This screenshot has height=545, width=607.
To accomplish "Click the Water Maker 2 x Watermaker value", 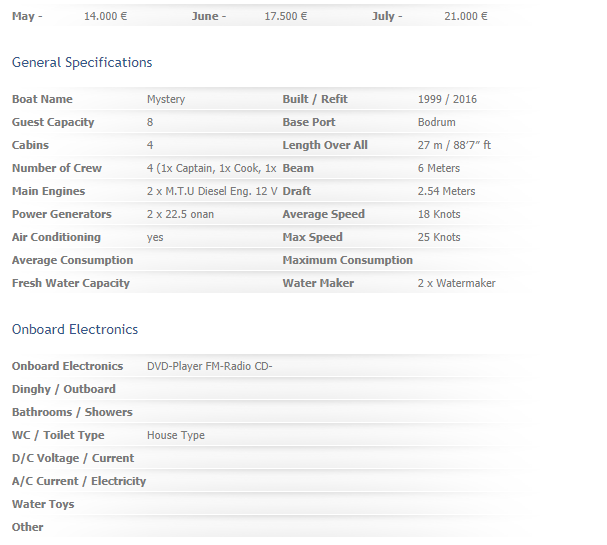I will [x=456, y=283].
